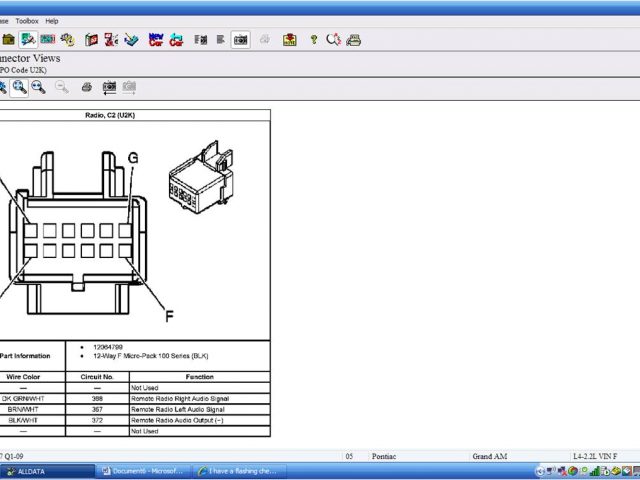This screenshot has height=480, width=640.
Task: Switch to the Document6 Microsoft Word window
Action: pos(143,470)
